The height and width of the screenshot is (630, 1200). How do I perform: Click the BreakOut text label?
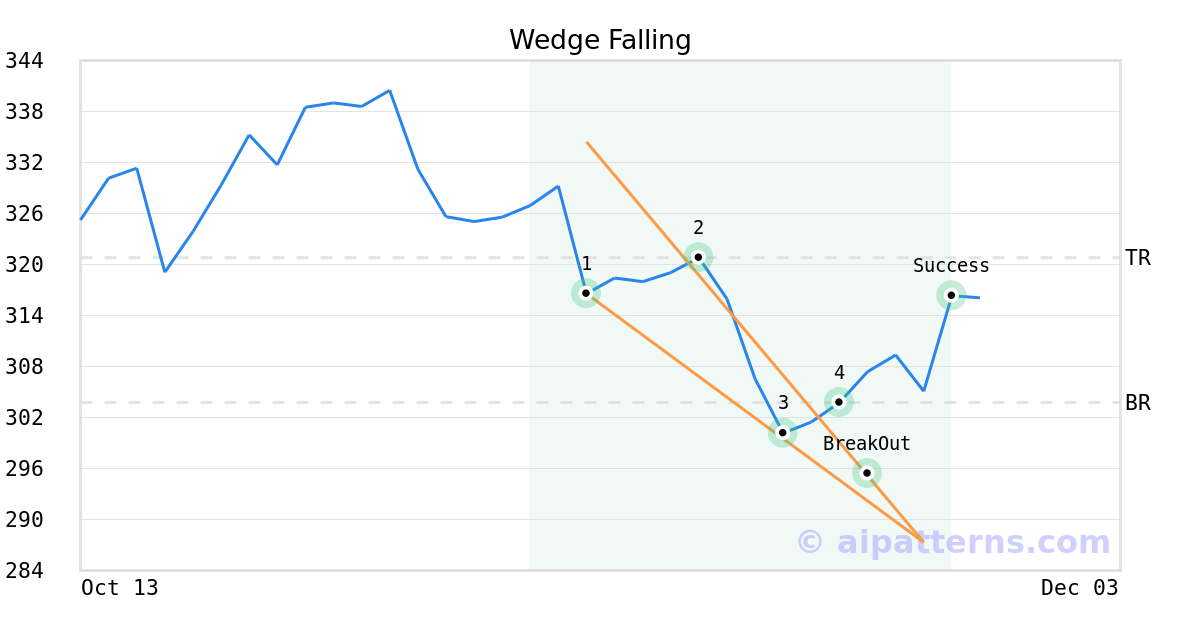(x=867, y=444)
